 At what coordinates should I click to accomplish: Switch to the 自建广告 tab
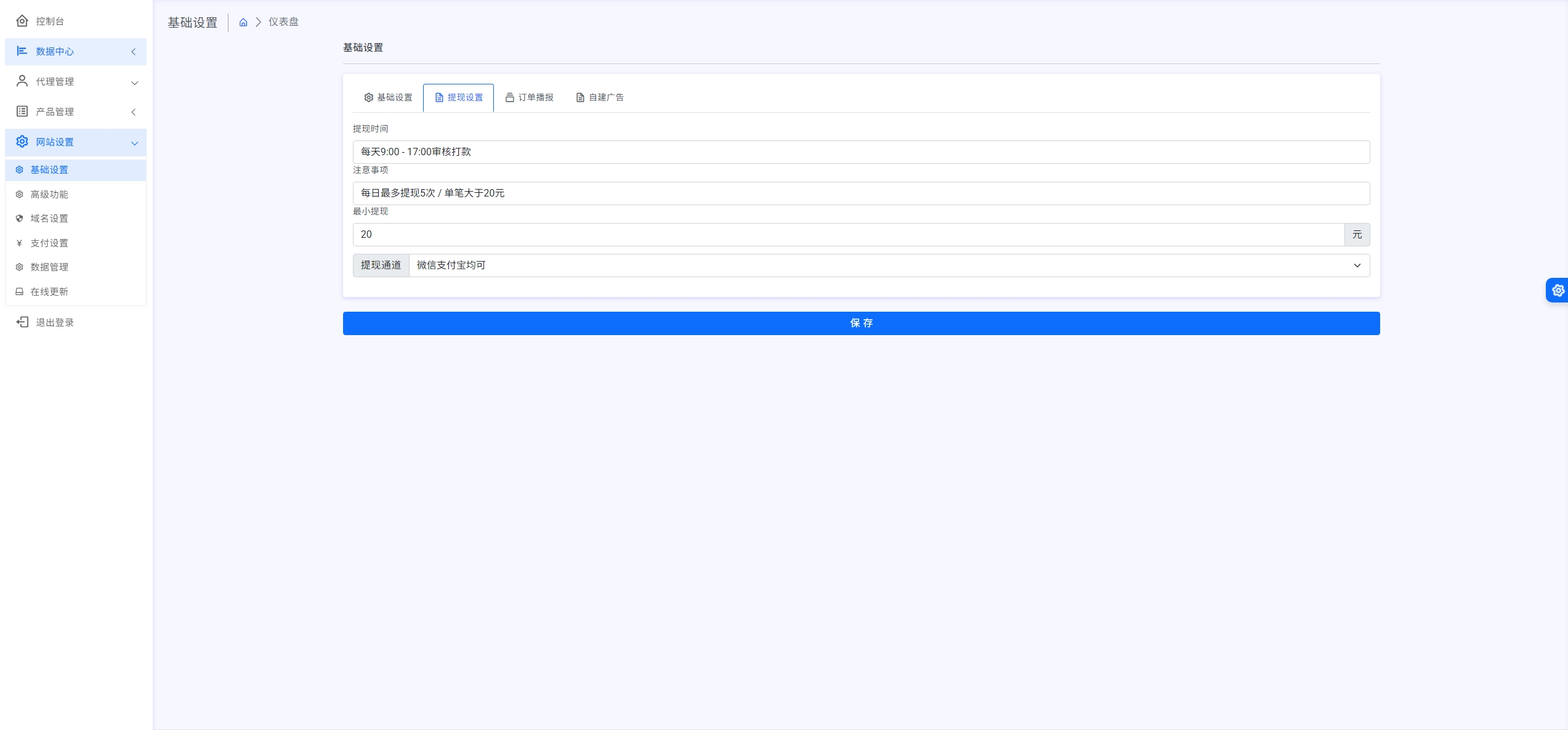tap(600, 97)
